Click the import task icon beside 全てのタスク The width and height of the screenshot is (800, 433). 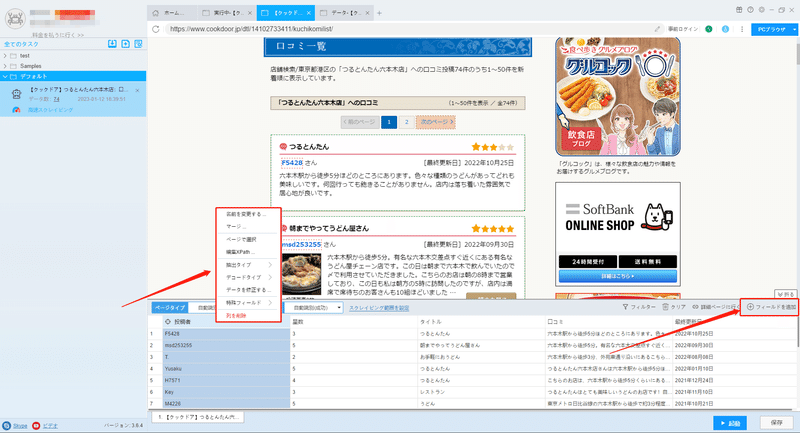pyautogui.click(x=112, y=44)
